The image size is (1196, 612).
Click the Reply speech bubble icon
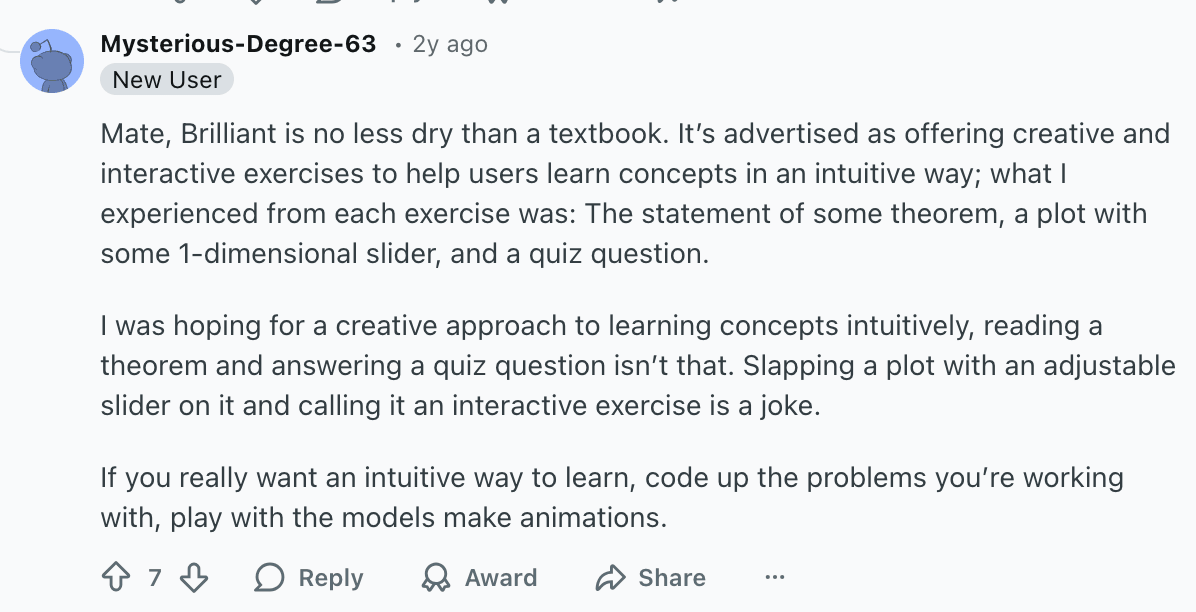268,577
